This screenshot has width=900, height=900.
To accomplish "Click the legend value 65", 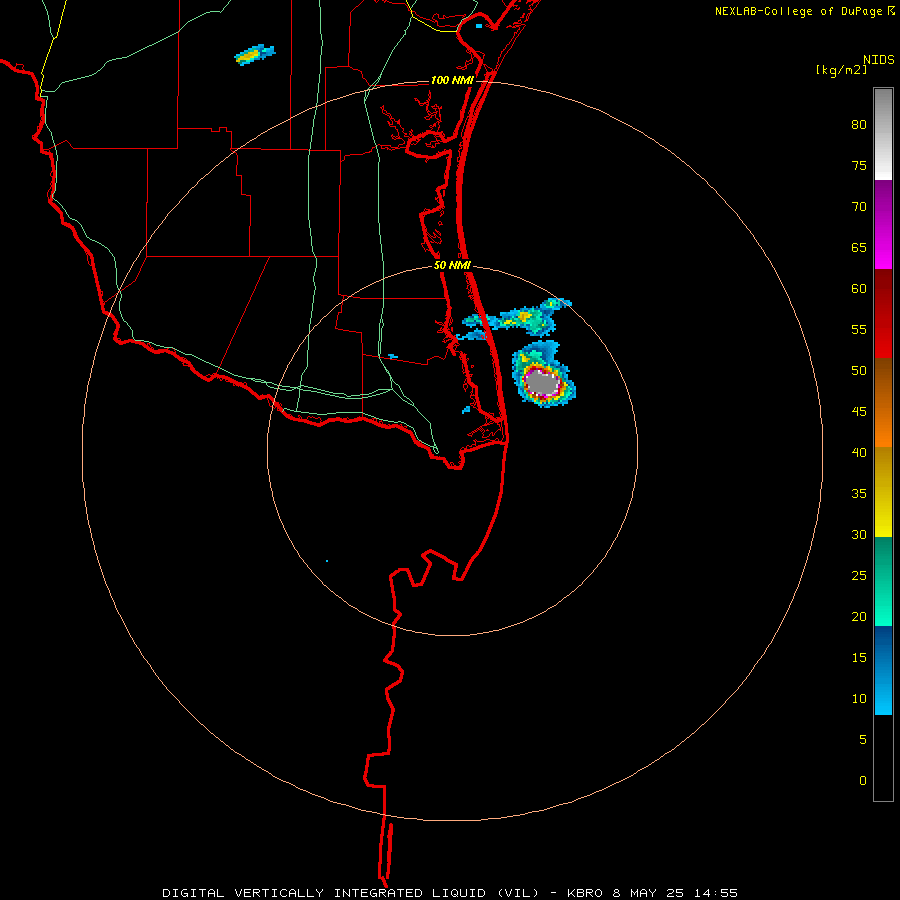I will pos(859,247).
